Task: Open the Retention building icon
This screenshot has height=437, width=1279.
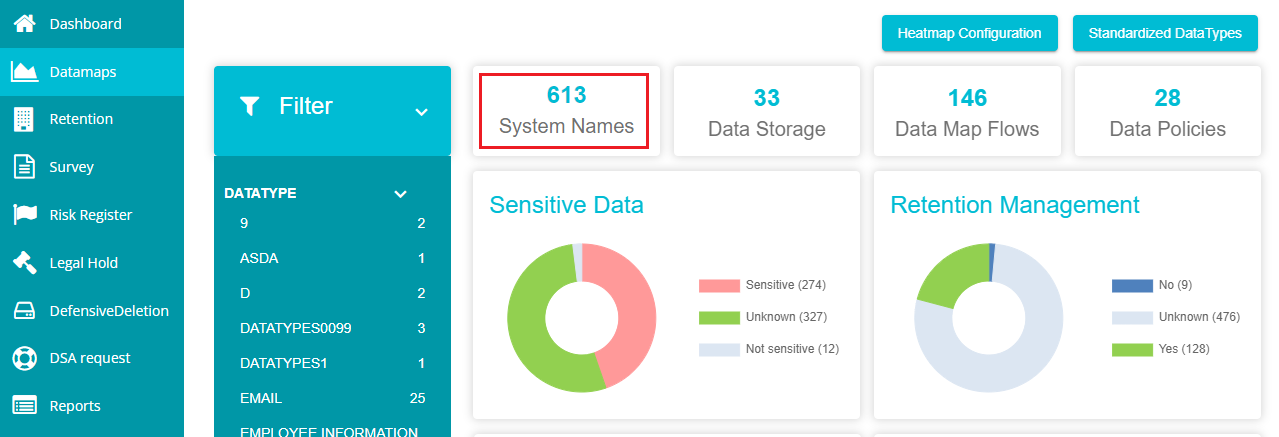Action: (x=24, y=119)
